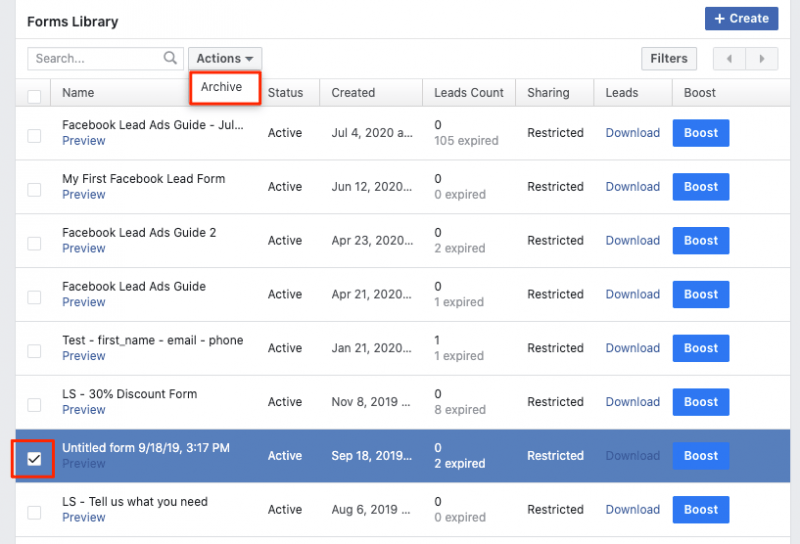Check the Facebook Lead Ads Guide - Jul row
This screenshot has height=544, width=800.
34,136
